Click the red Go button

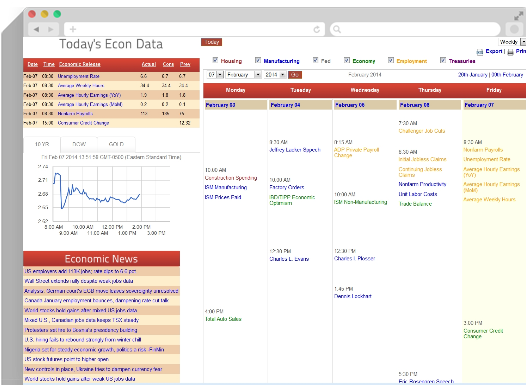click(295, 74)
